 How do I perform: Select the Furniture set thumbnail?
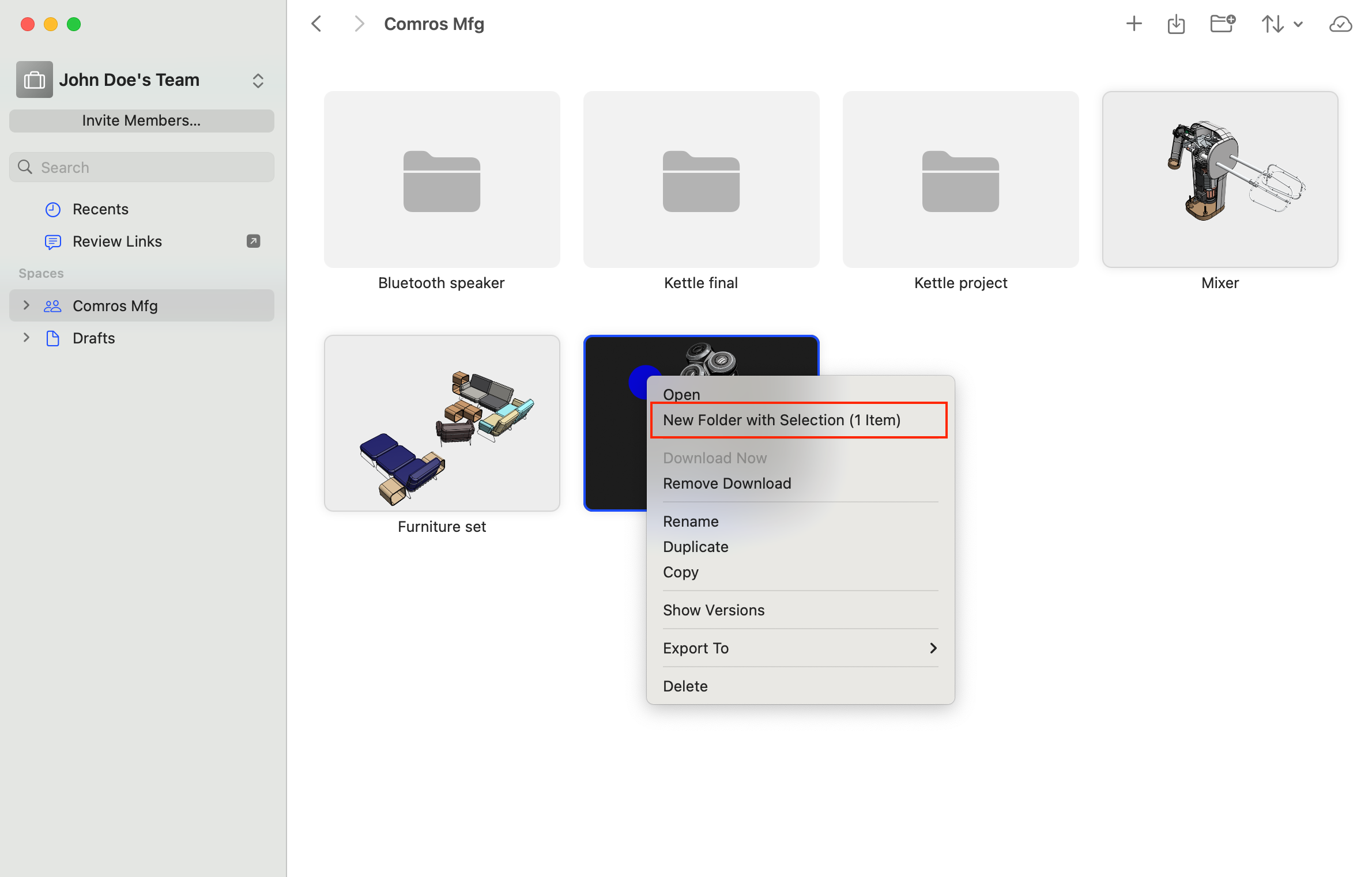coord(442,423)
